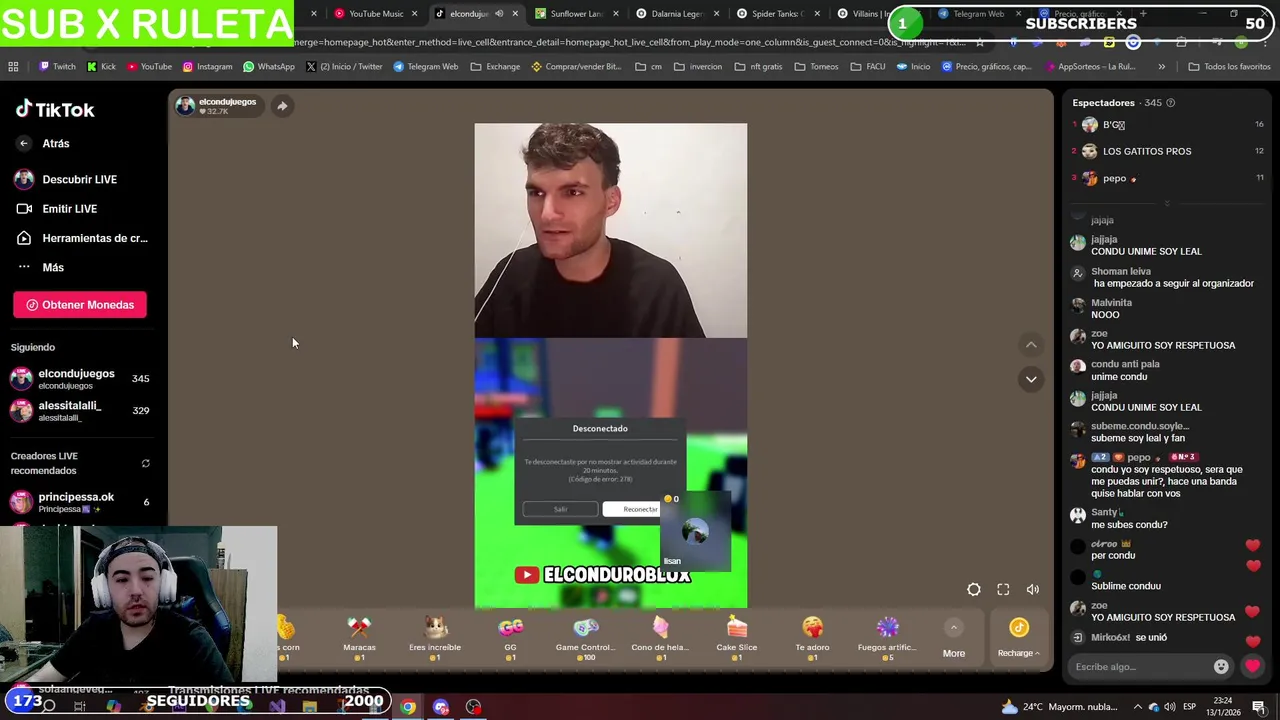Screen dimensions: 1280x720
Task: Open elcondujuegos in the Siguiendo list
Action: (x=80, y=378)
